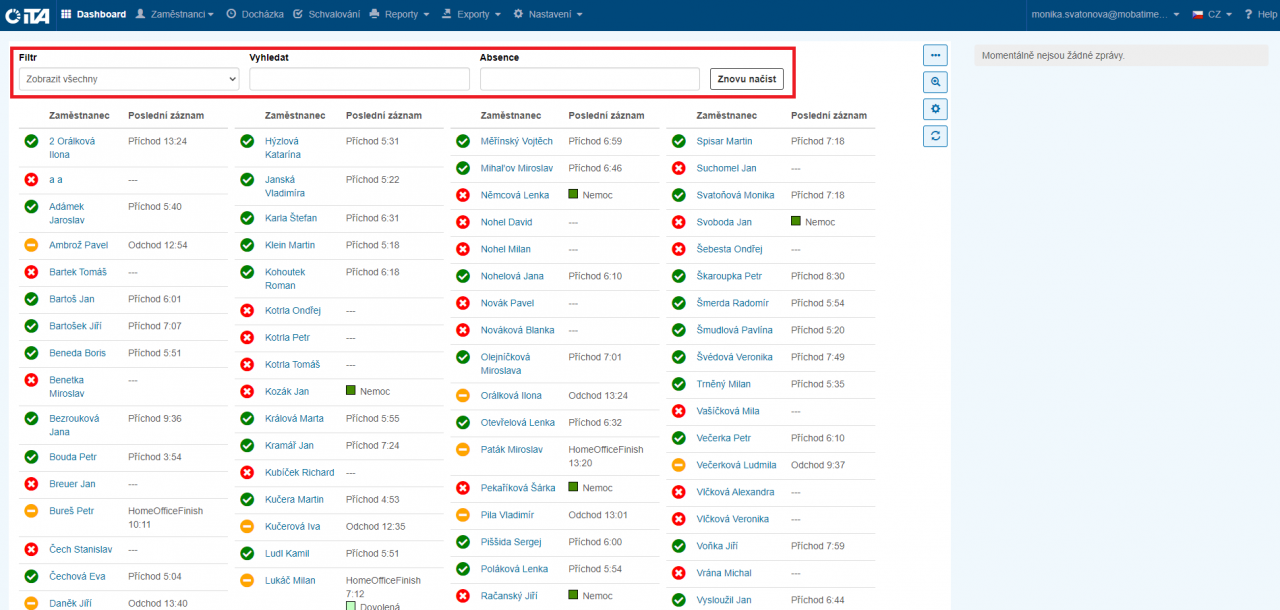Click the refresh arrows icon button
The image size is (1280, 610).
click(x=935, y=137)
